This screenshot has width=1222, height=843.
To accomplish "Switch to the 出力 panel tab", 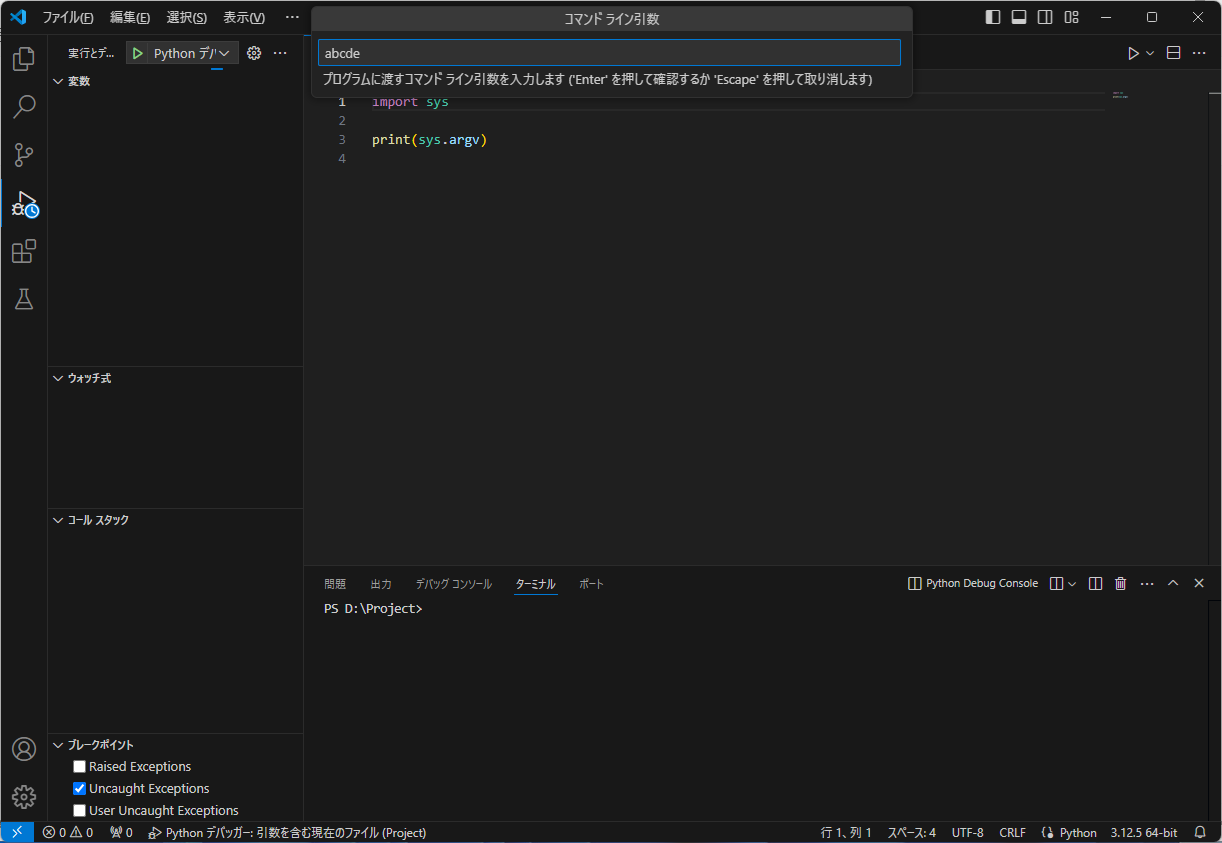I will [381, 584].
